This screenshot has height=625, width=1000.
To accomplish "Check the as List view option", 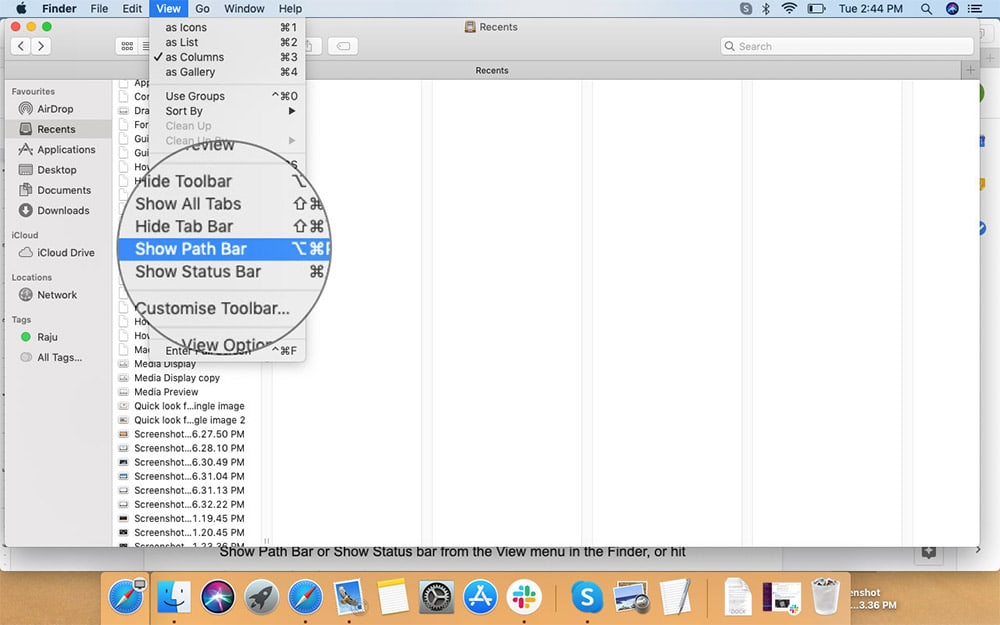I will pyautogui.click(x=183, y=42).
